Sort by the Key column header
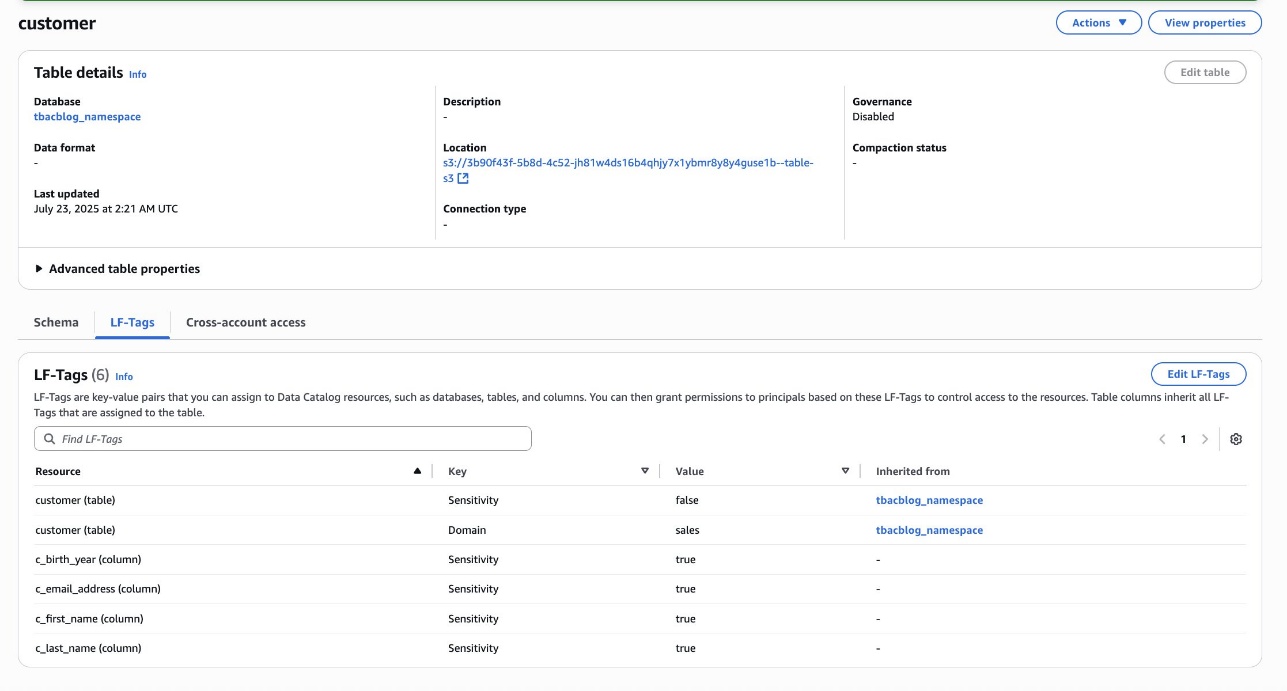The width and height of the screenshot is (1287, 691). [548, 471]
